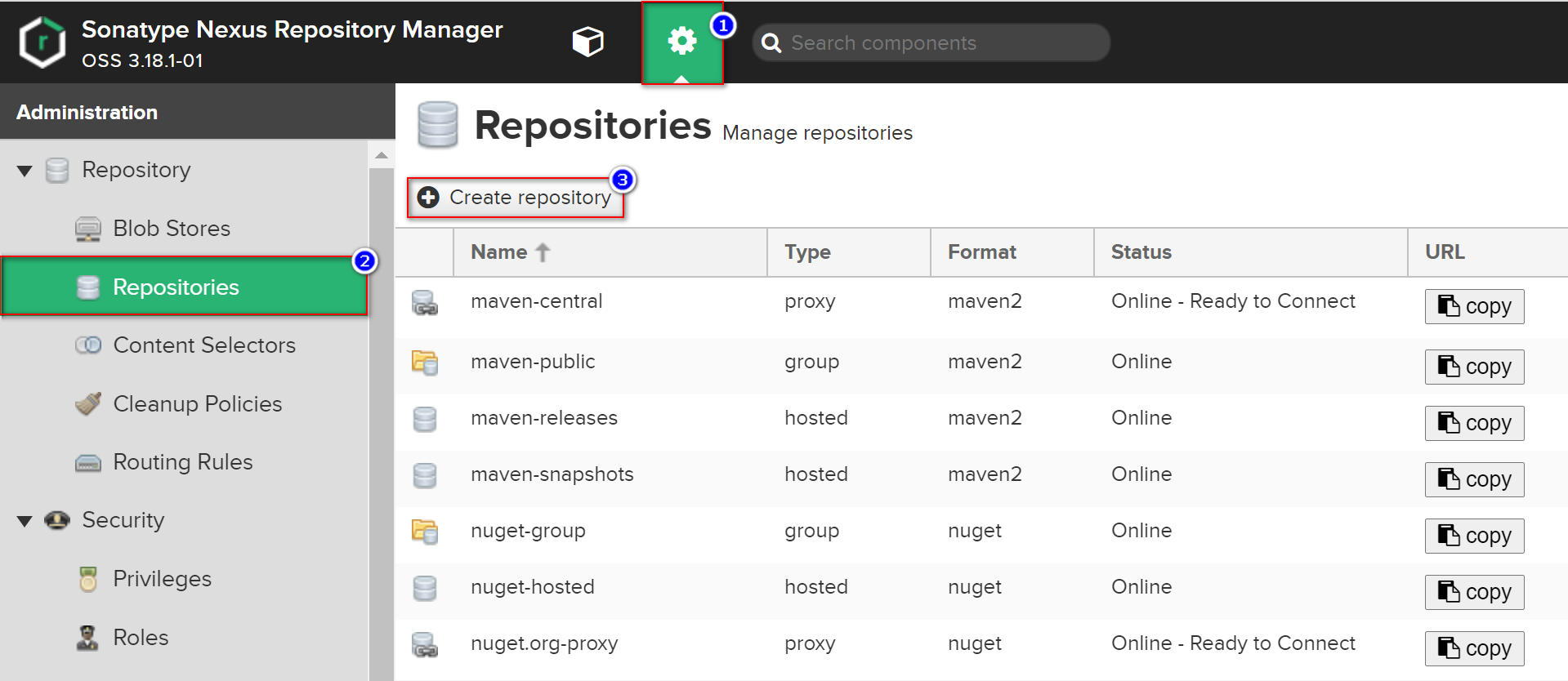Screen dimensions: 1568x681
Task: Click into the Search components field
Action: 931,42
